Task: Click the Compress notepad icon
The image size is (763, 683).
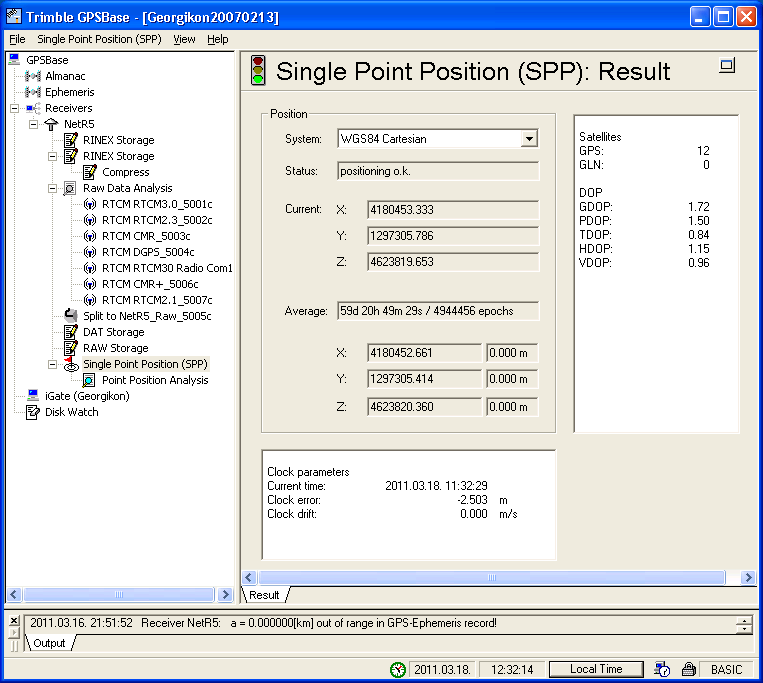Action: (x=89, y=172)
